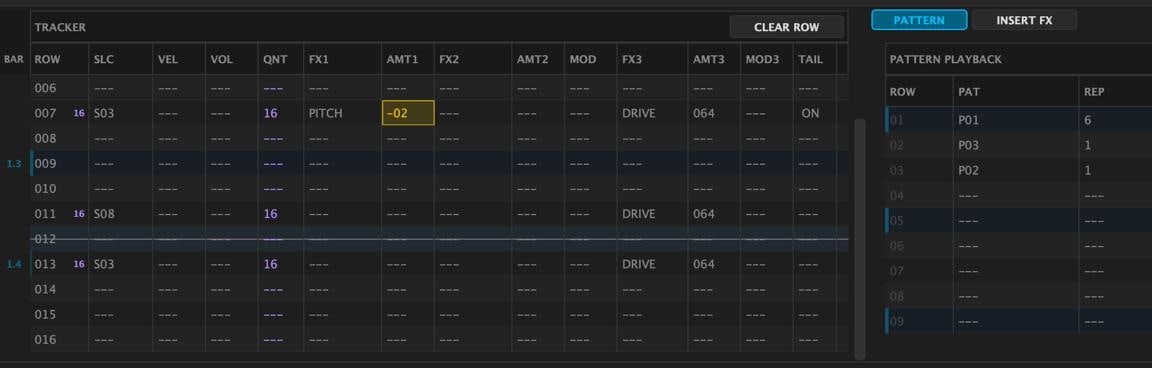Select tracker row 008

pyautogui.click(x=439, y=138)
